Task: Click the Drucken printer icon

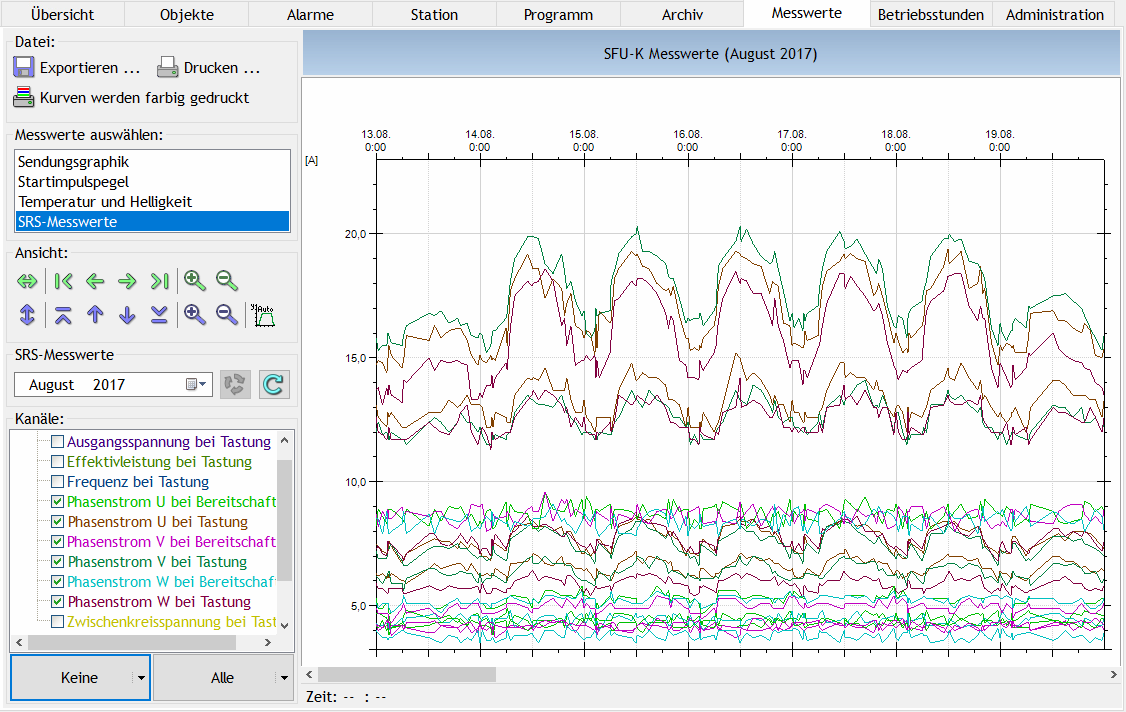Action: pyautogui.click(x=167, y=67)
